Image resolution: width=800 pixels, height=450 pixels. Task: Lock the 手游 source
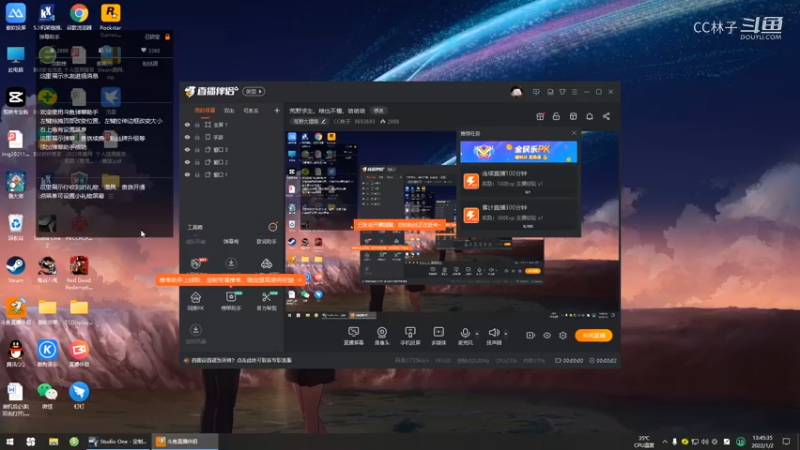197,137
